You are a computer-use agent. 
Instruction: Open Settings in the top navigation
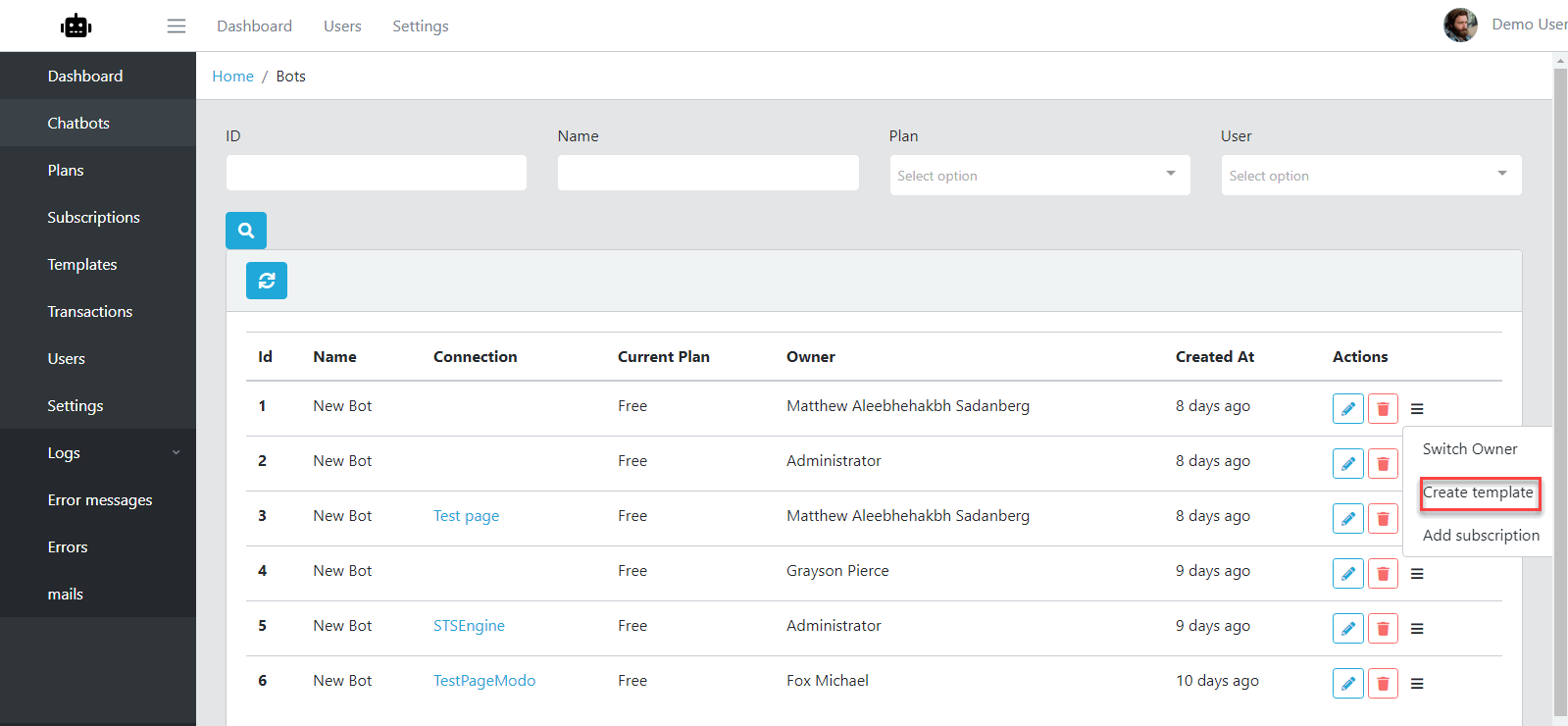(421, 26)
